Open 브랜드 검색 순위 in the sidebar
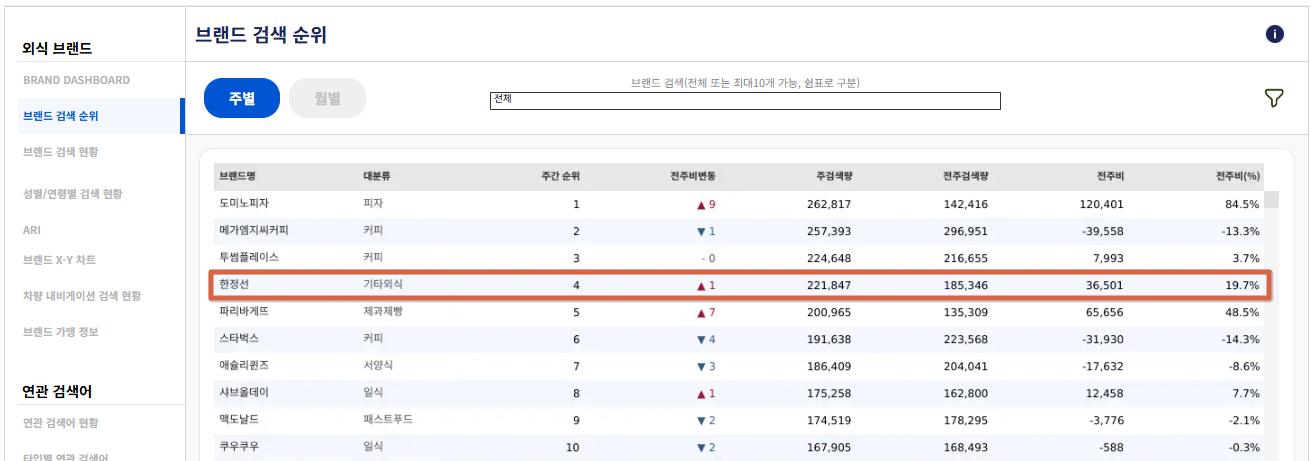Viewport: 1311px width, 461px height. click(x=61, y=116)
